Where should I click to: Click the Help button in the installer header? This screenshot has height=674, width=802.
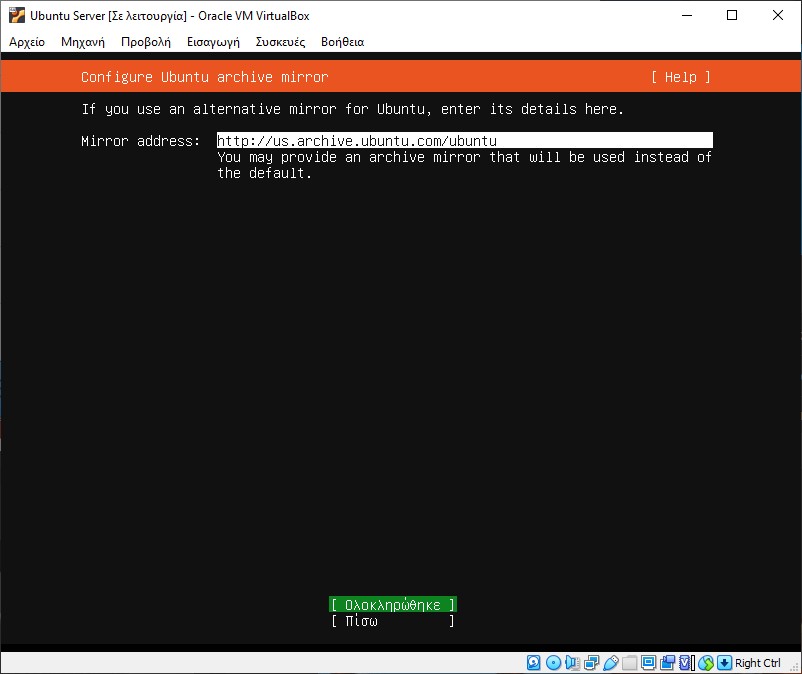pos(681,77)
